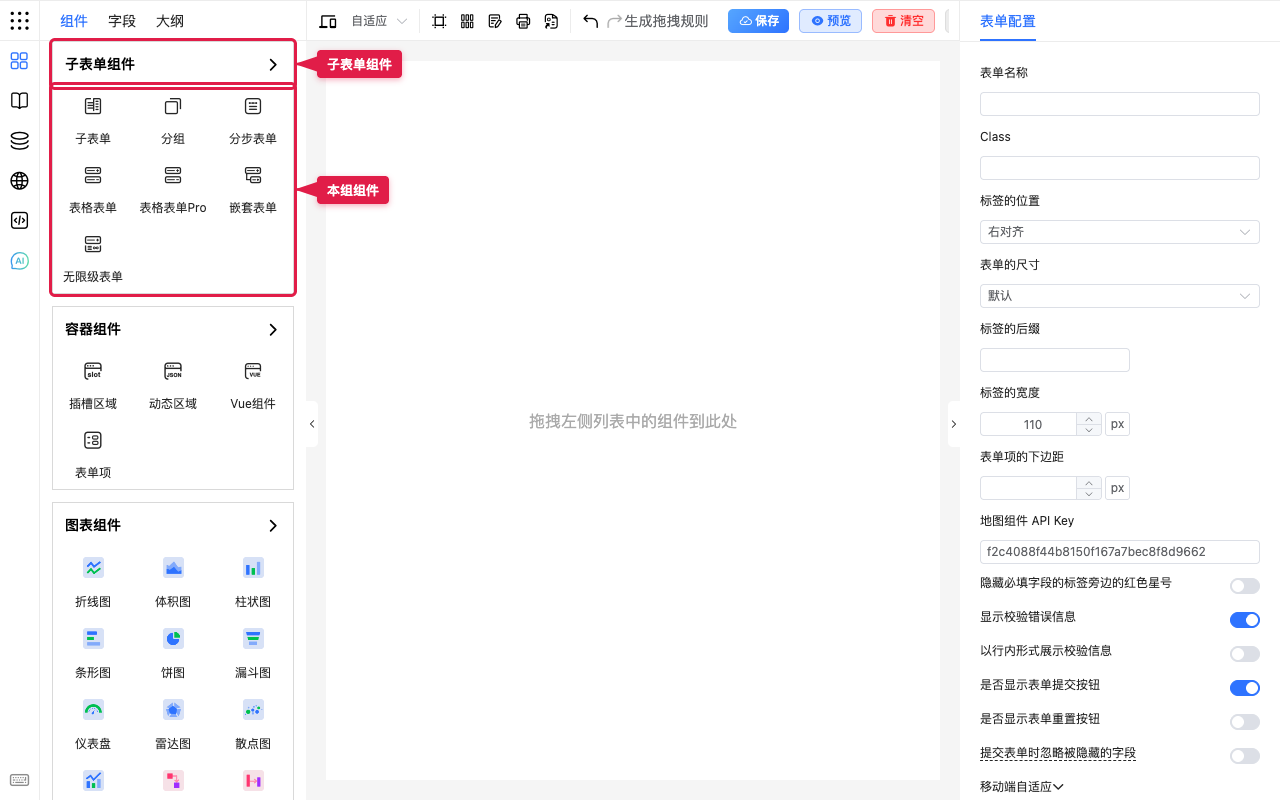The image size is (1280, 800).
Task: Pick the 表格表单Pro component
Action: coord(173,189)
